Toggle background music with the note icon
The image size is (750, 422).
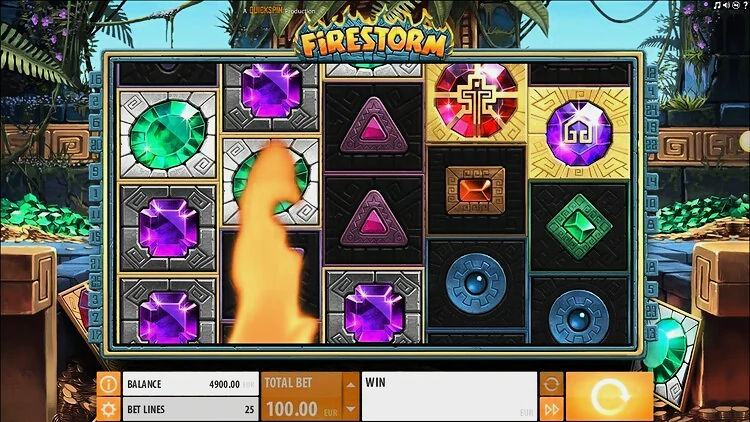pyautogui.click(x=717, y=5)
